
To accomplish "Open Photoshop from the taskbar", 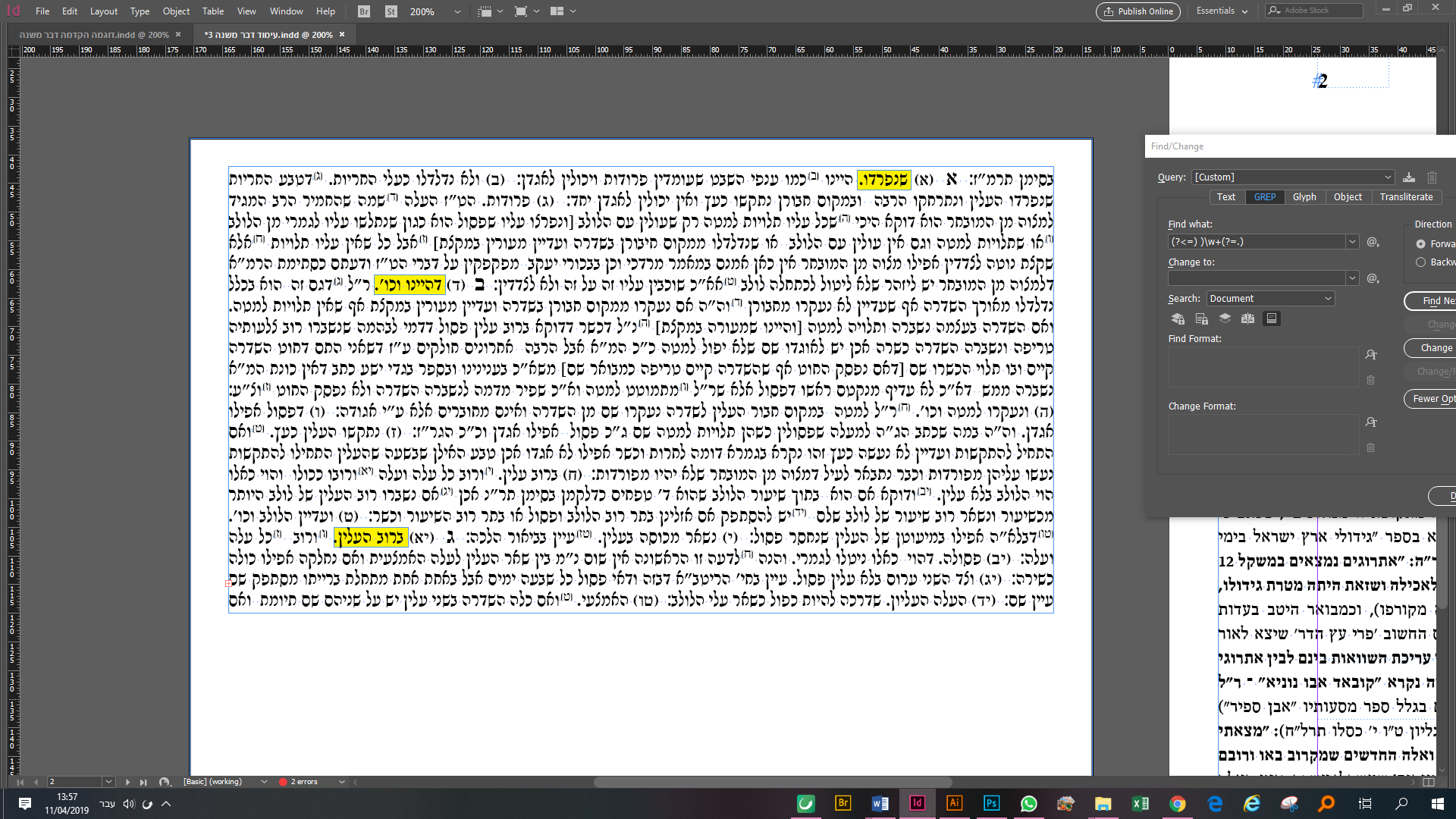I will (x=991, y=803).
